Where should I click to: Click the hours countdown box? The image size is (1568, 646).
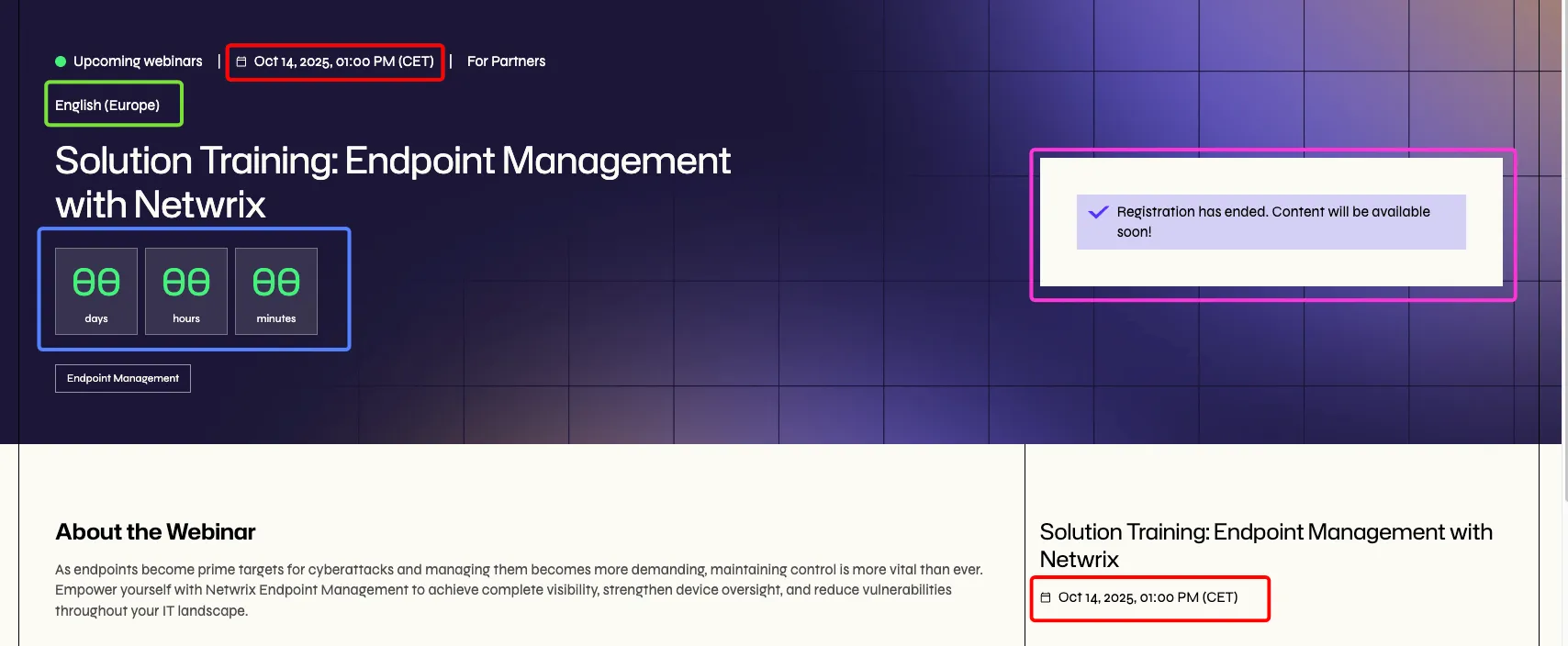click(x=186, y=291)
